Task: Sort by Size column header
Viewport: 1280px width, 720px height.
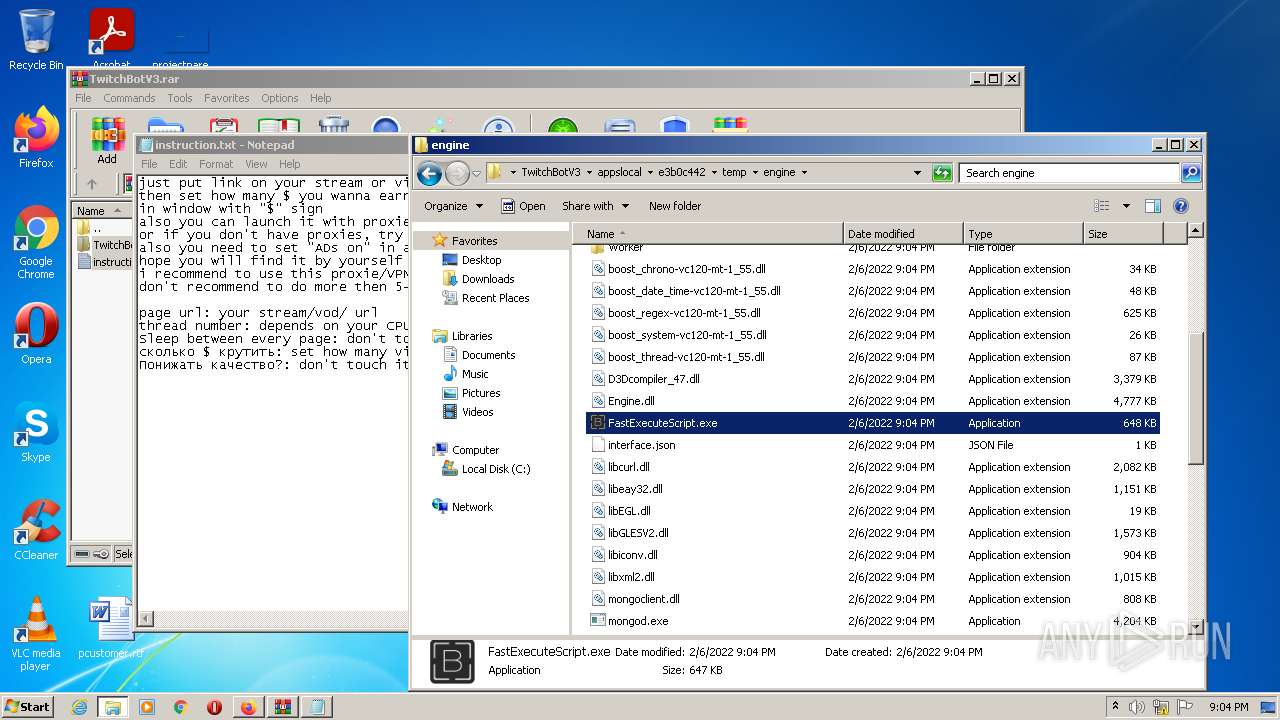Action: pyautogui.click(x=1123, y=234)
